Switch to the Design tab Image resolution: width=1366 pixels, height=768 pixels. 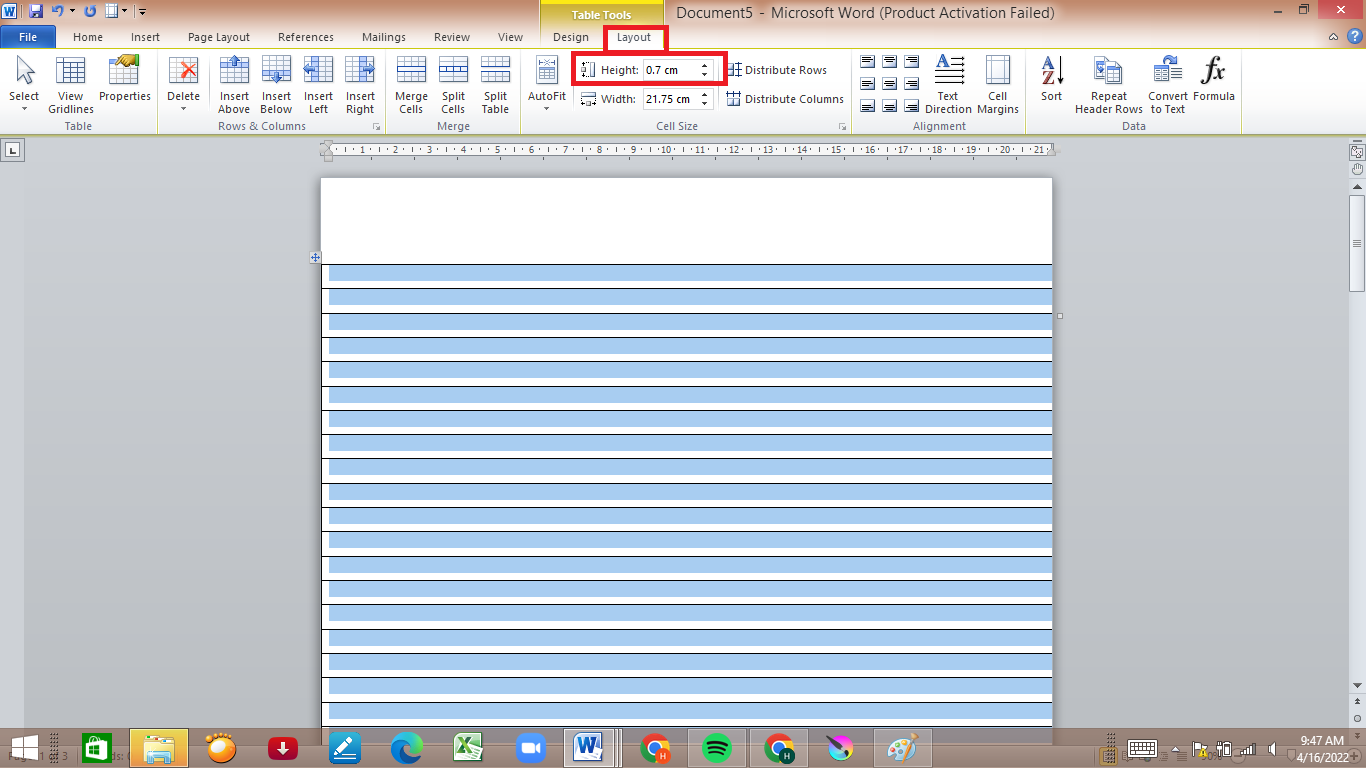[571, 37]
